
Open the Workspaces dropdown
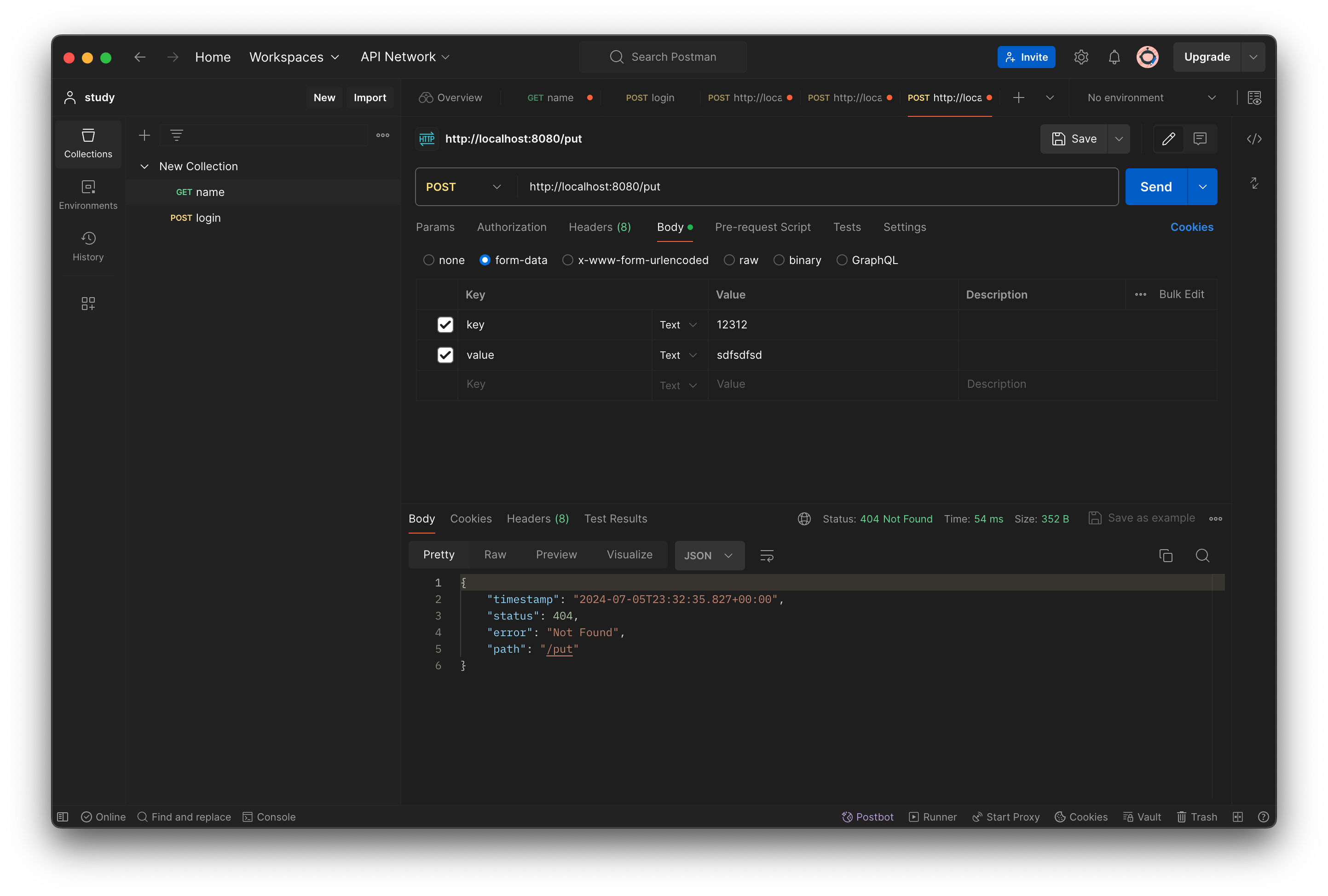(x=294, y=57)
